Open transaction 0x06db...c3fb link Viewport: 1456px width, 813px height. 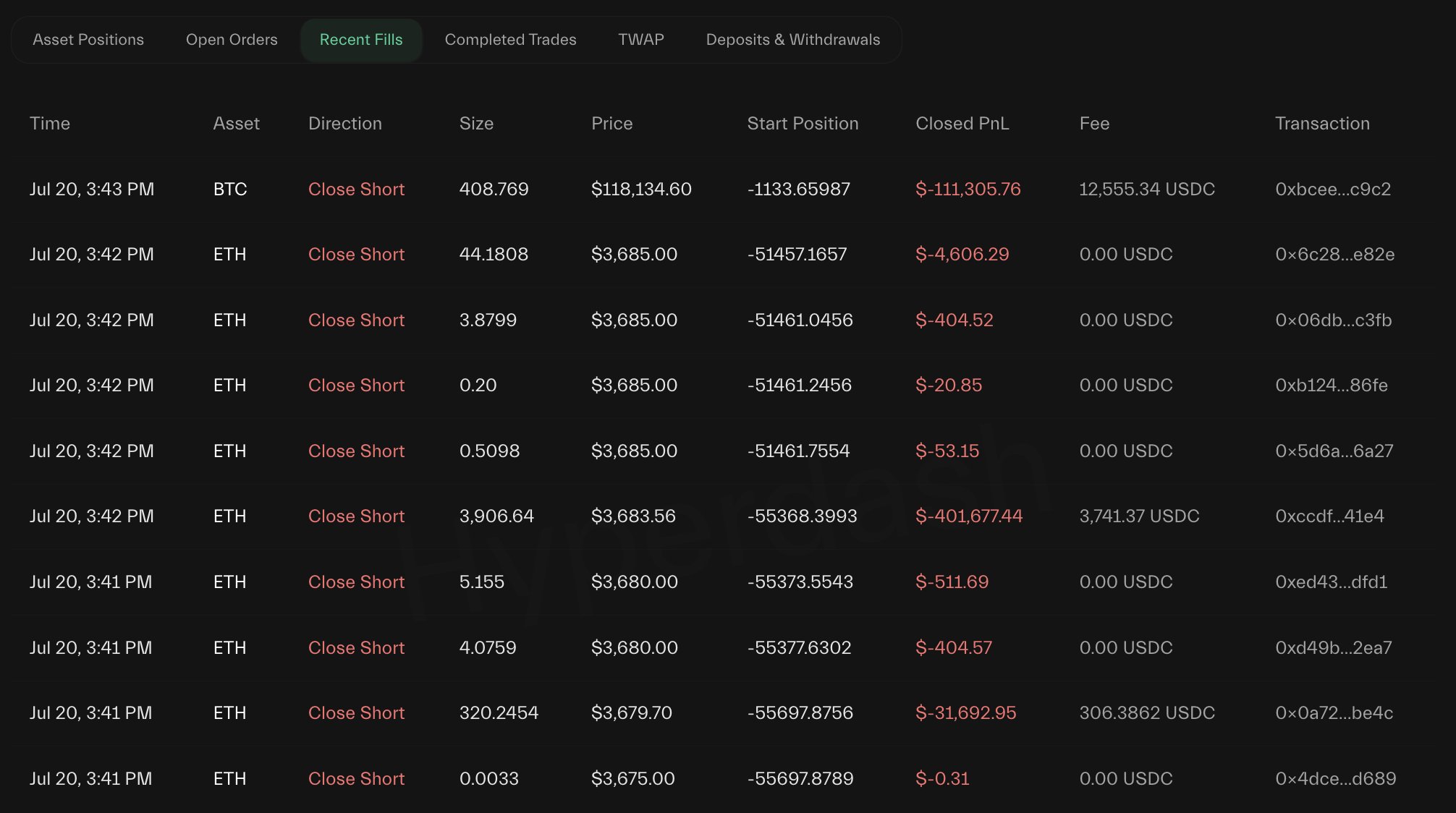click(1334, 320)
